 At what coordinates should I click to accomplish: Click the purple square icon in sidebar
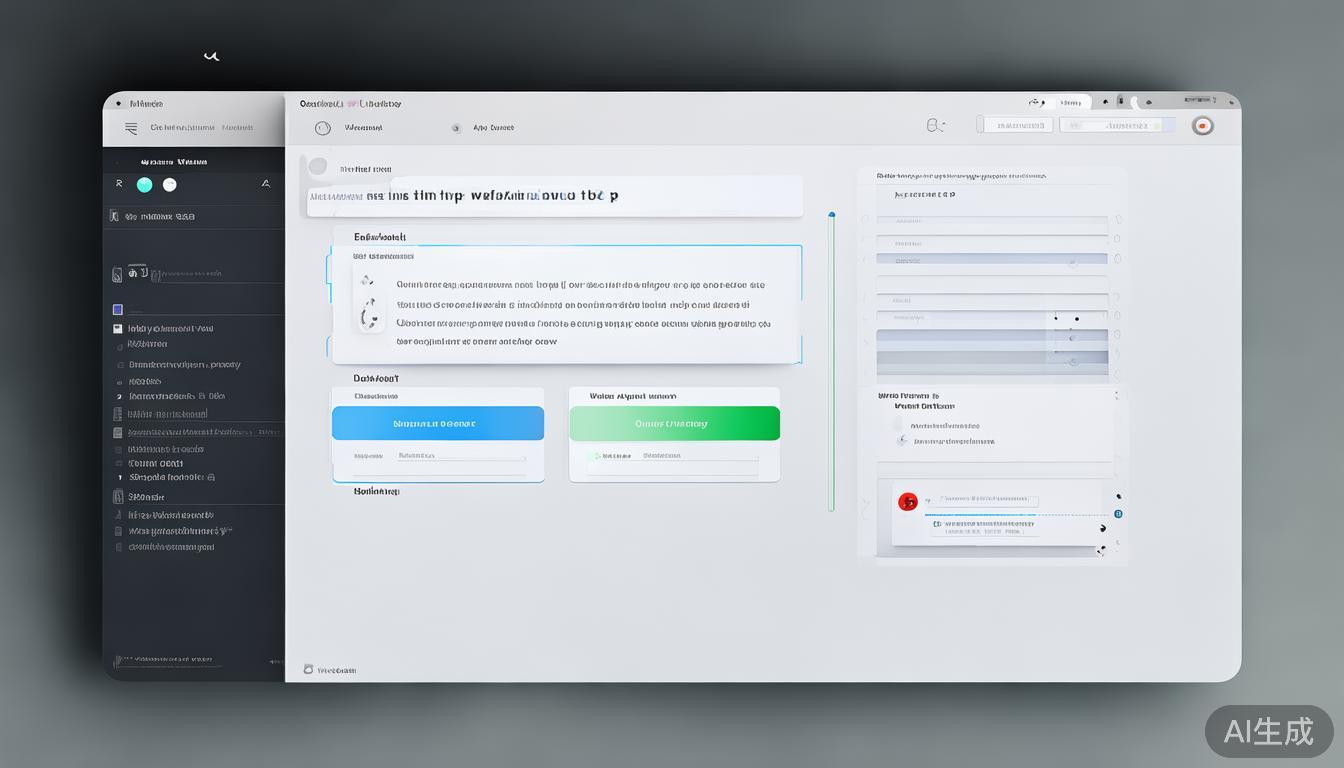click(118, 310)
